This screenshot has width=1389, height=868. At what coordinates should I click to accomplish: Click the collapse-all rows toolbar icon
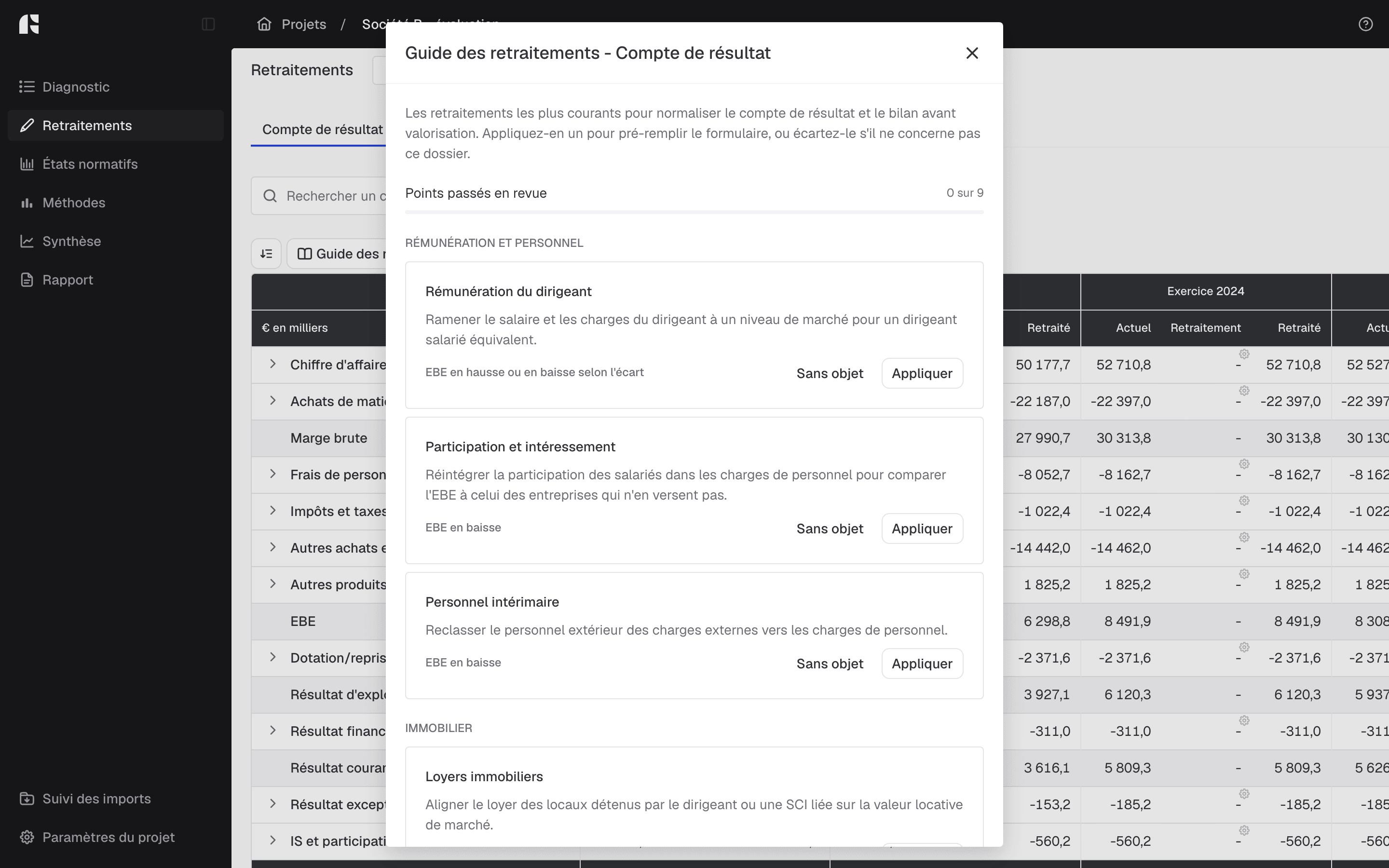pyautogui.click(x=266, y=254)
